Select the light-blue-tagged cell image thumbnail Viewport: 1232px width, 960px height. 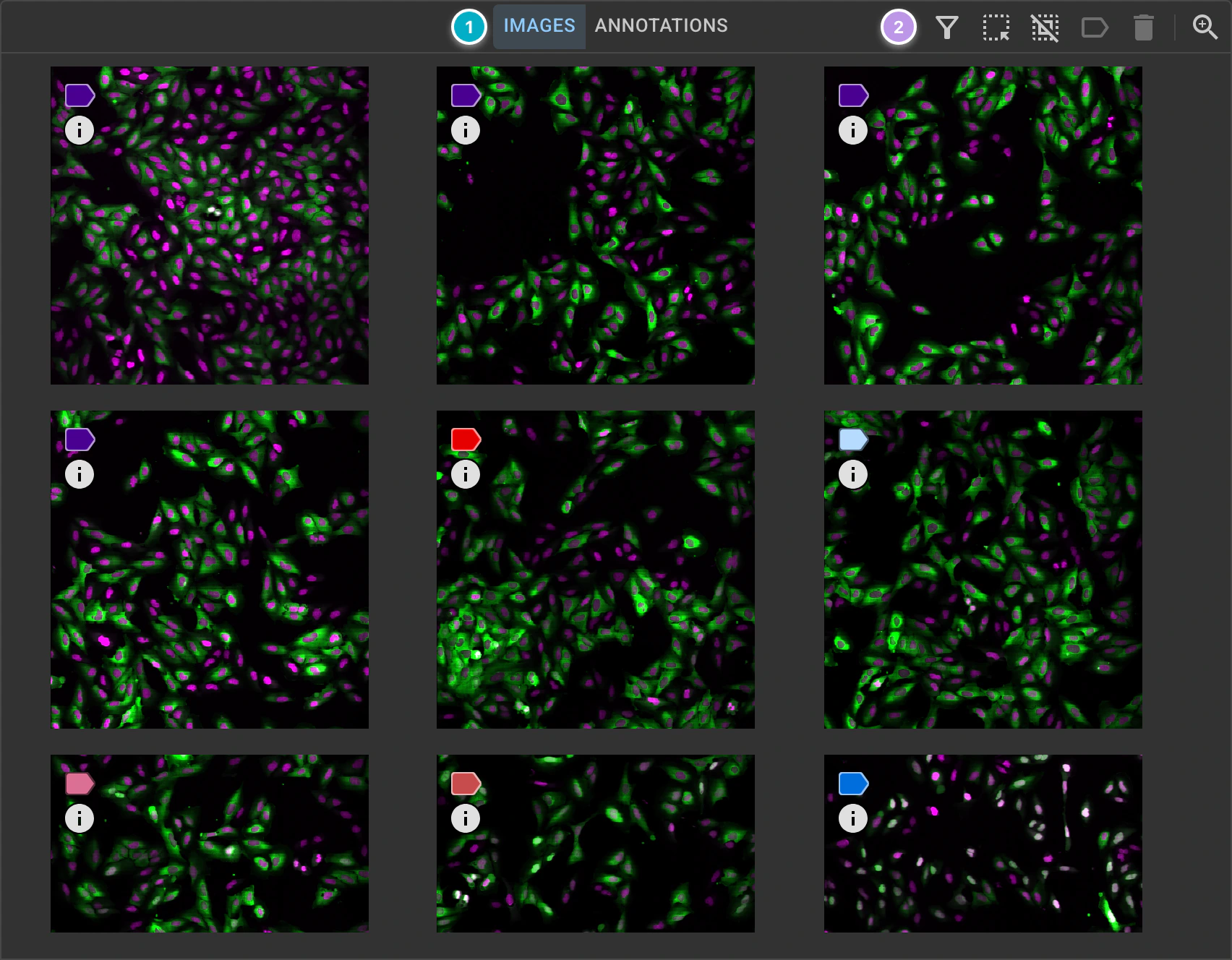coord(983,570)
